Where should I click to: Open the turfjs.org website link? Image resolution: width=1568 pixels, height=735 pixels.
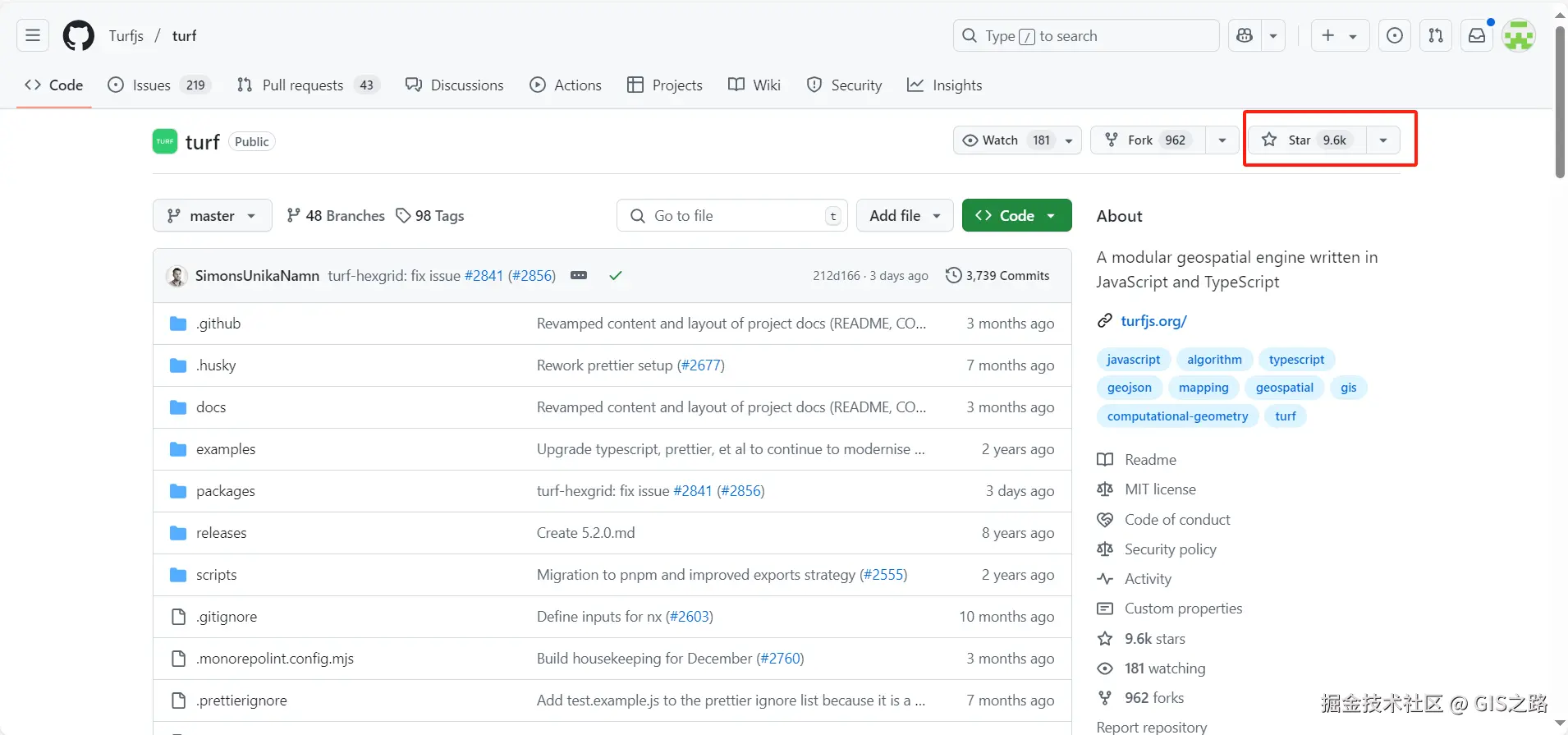(1153, 321)
